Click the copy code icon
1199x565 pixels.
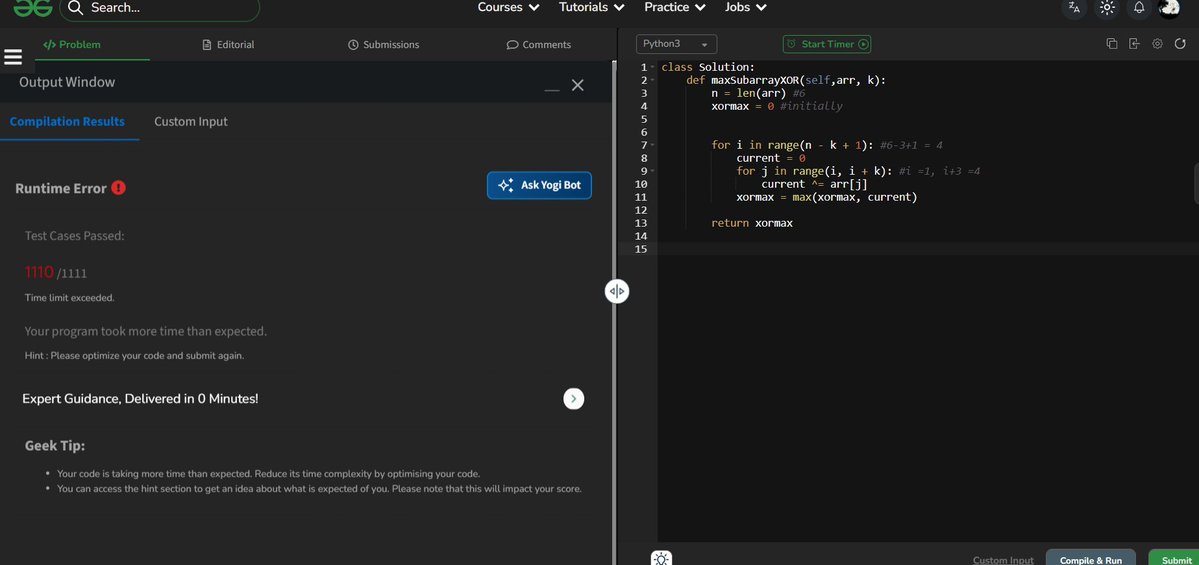[x=1112, y=44]
